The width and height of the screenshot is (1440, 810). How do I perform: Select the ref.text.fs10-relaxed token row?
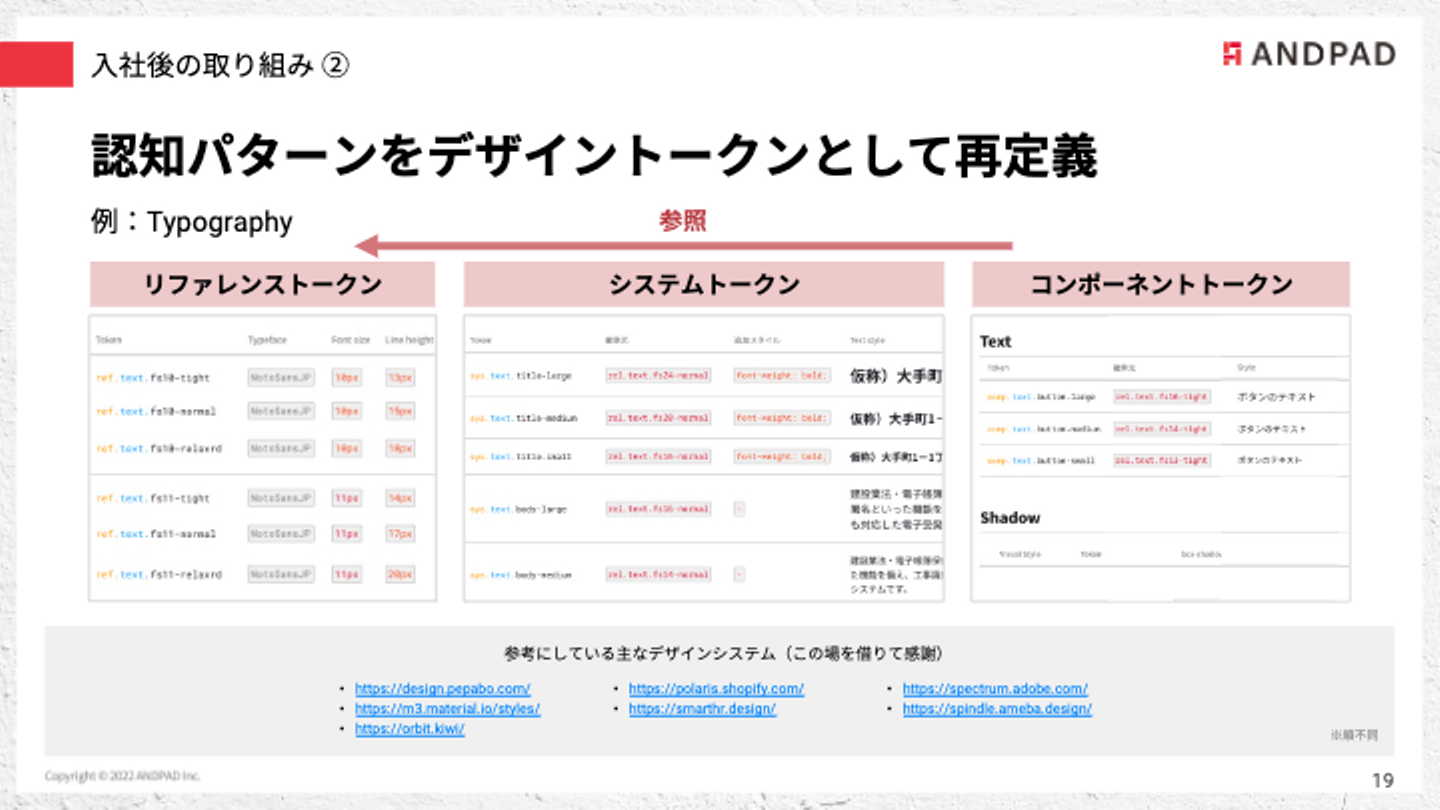(262, 449)
